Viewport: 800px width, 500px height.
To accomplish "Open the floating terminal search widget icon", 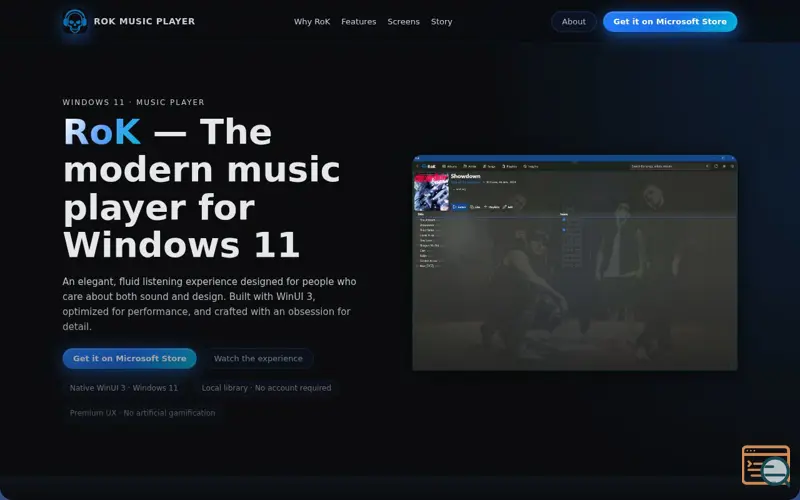I will [x=766, y=465].
